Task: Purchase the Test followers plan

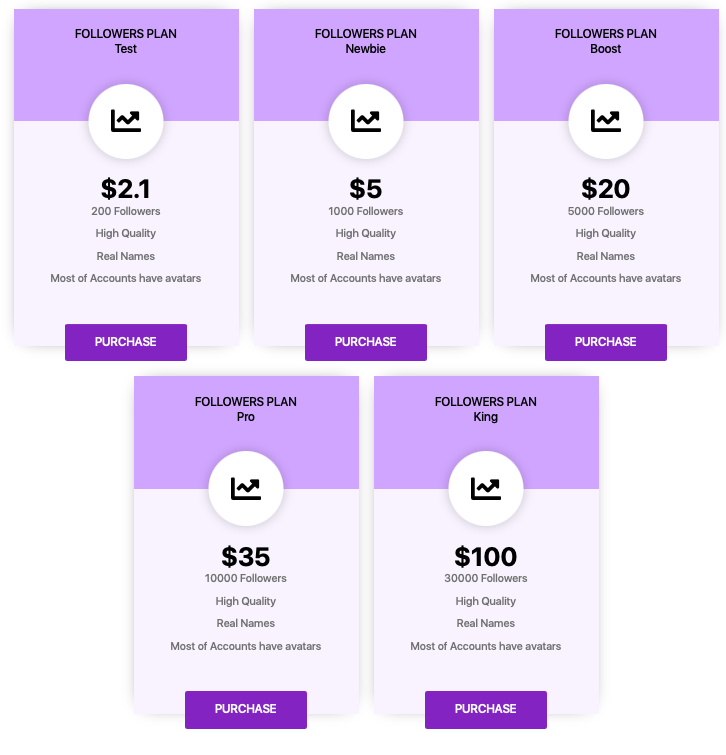Action: (126, 342)
